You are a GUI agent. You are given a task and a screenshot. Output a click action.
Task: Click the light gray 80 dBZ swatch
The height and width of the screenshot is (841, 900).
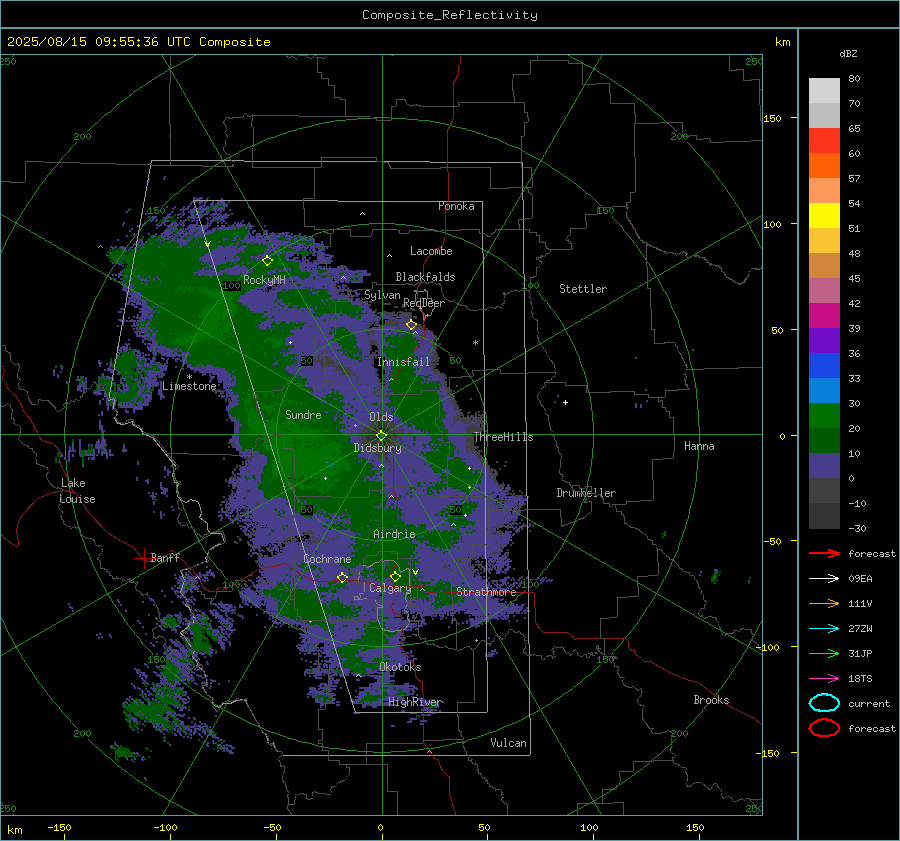pos(824,90)
